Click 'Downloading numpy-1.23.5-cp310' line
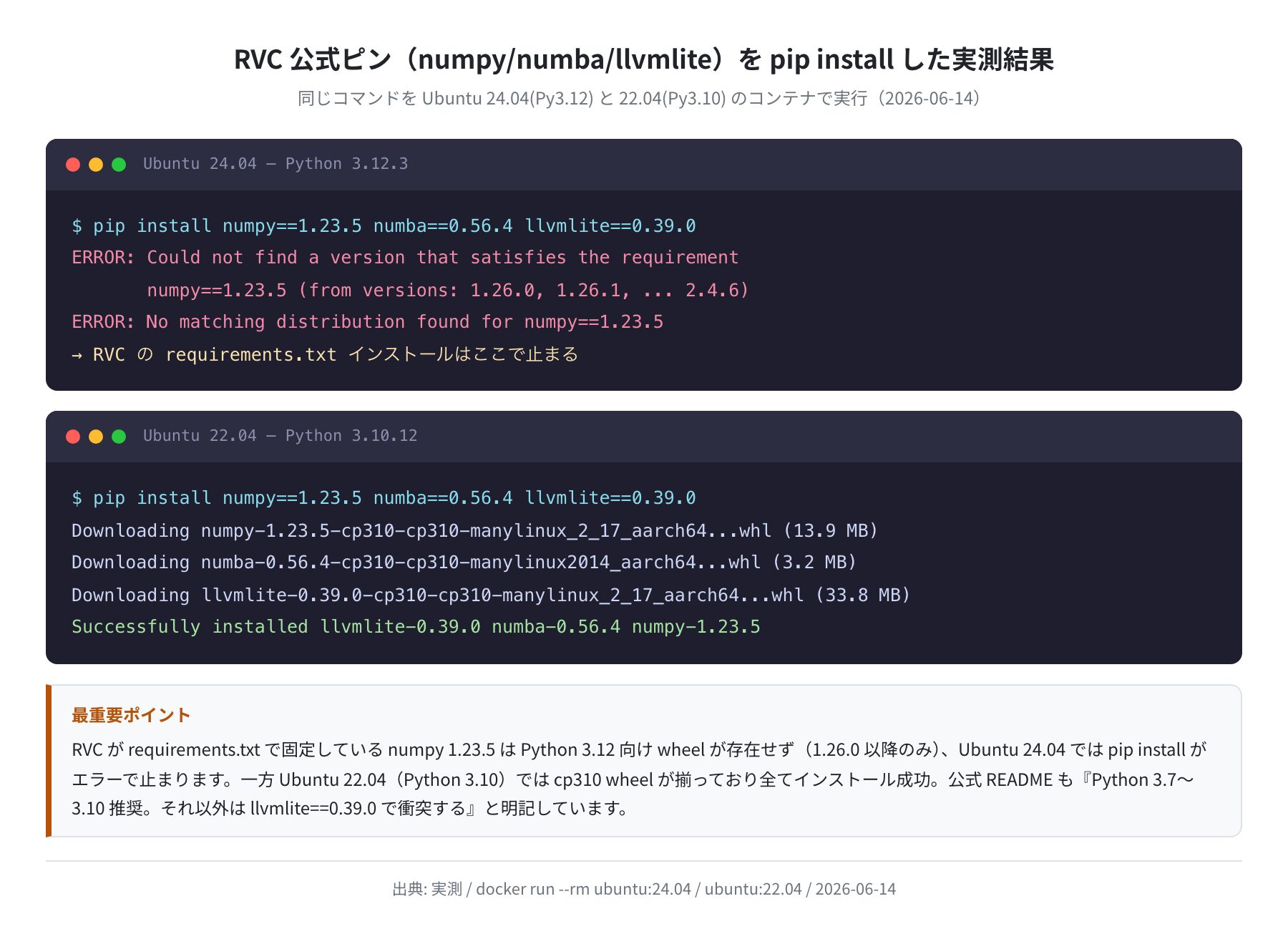 (x=474, y=531)
